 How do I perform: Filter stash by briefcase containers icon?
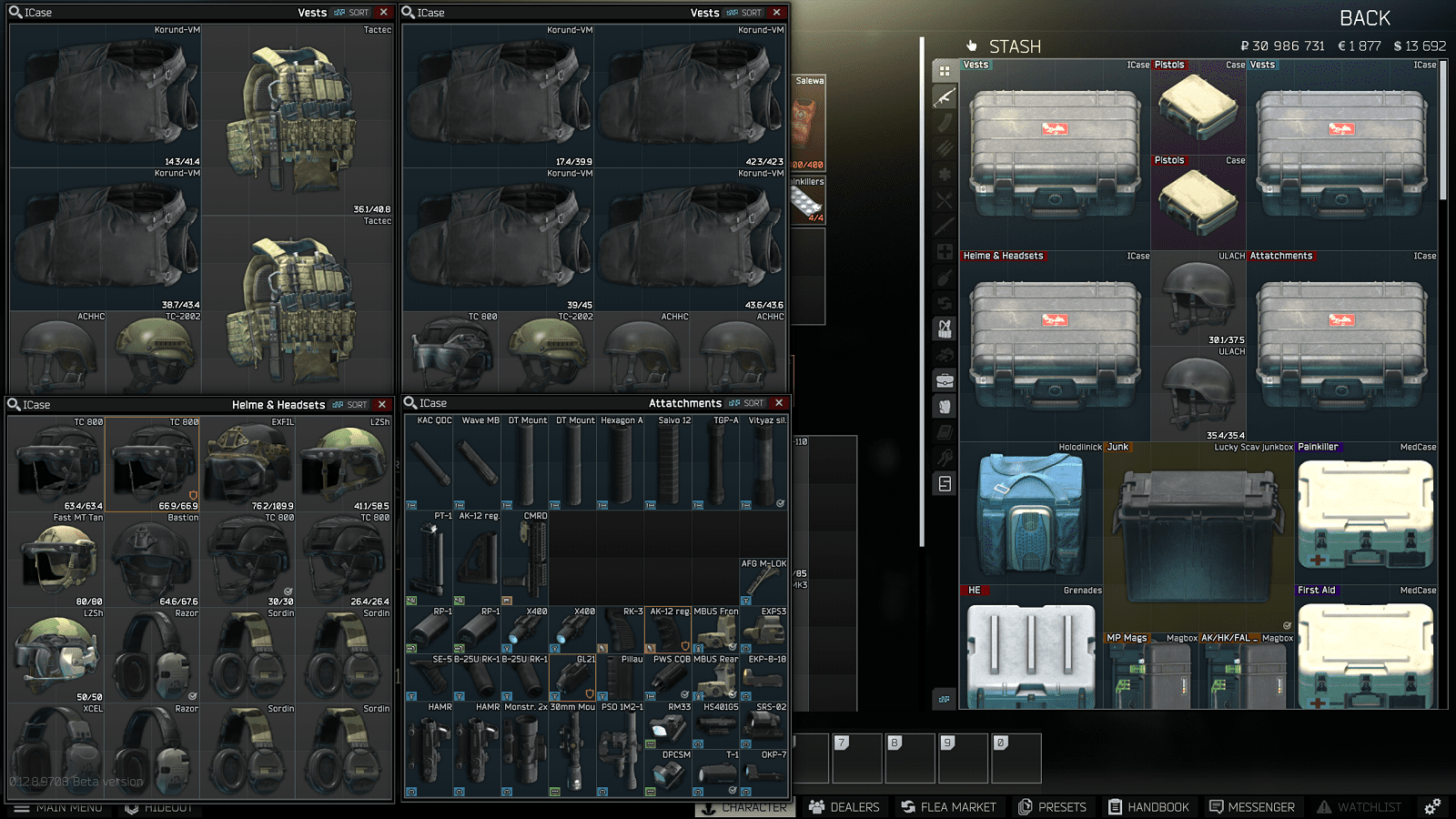pos(945,380)
